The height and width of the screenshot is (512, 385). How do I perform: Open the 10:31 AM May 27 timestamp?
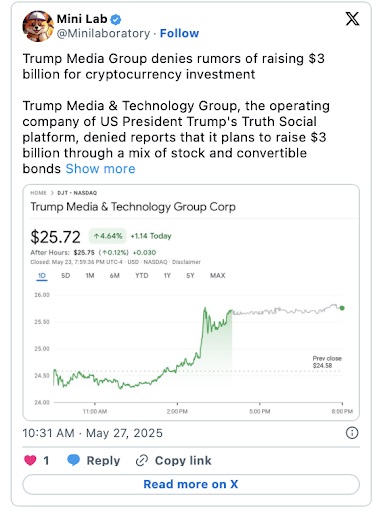93,433
